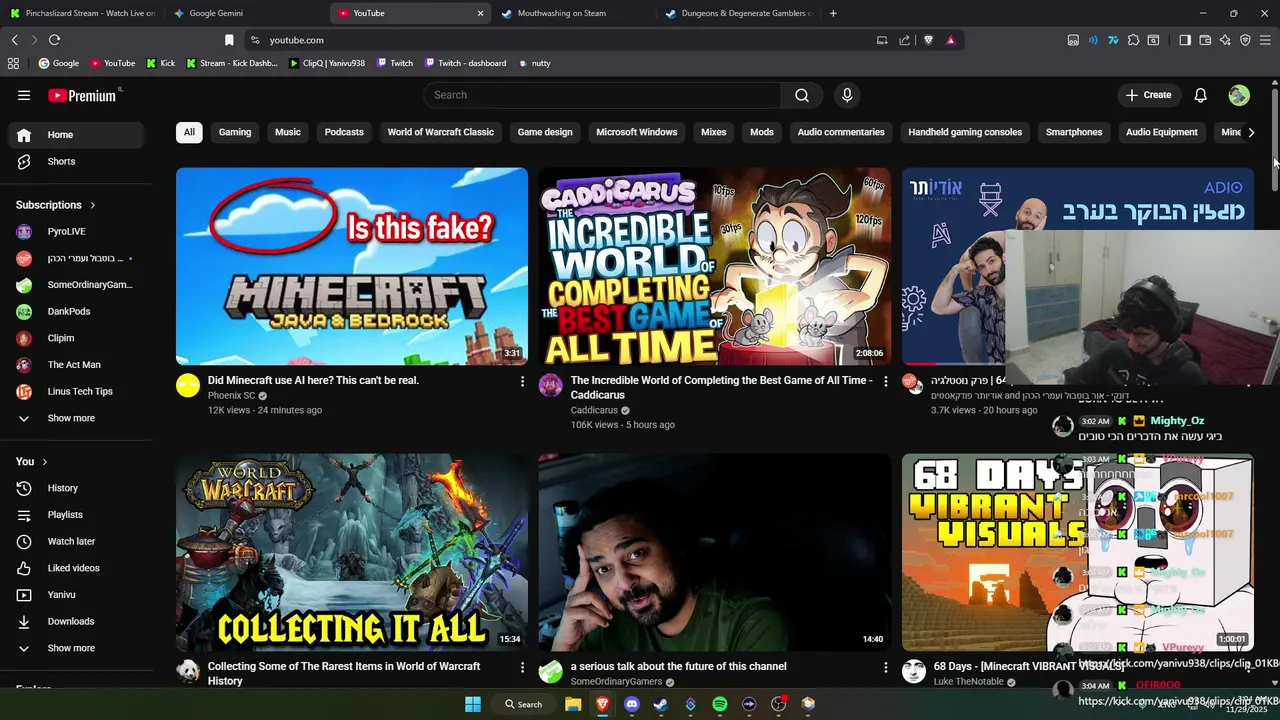The width and height of the screenshot is (1280, 720).
Task: Open options for the serious talk video
Action: tap(885, 667)
